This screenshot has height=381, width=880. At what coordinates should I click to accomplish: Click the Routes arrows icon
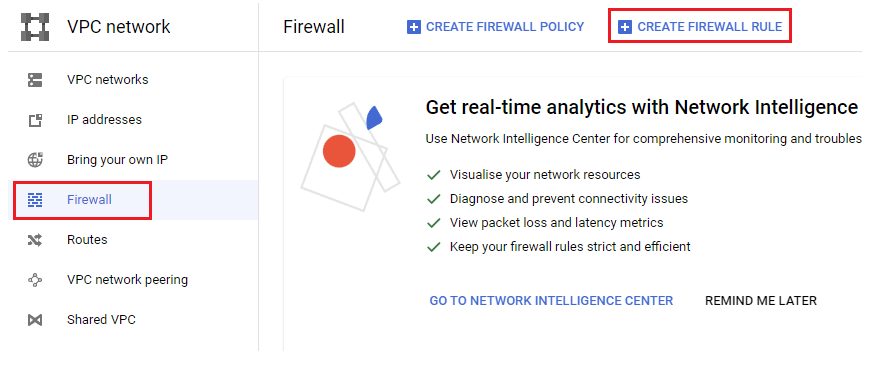click(x=35, y=240)
